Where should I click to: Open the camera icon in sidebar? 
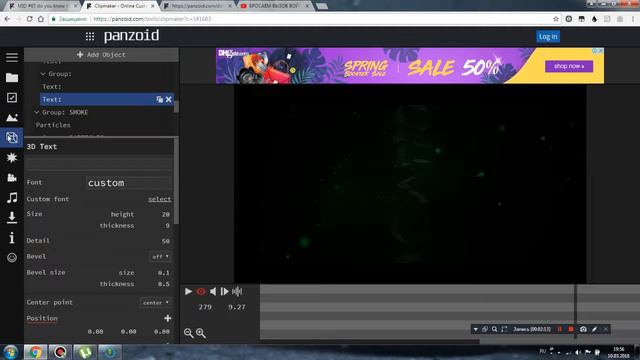click(12, 178)
